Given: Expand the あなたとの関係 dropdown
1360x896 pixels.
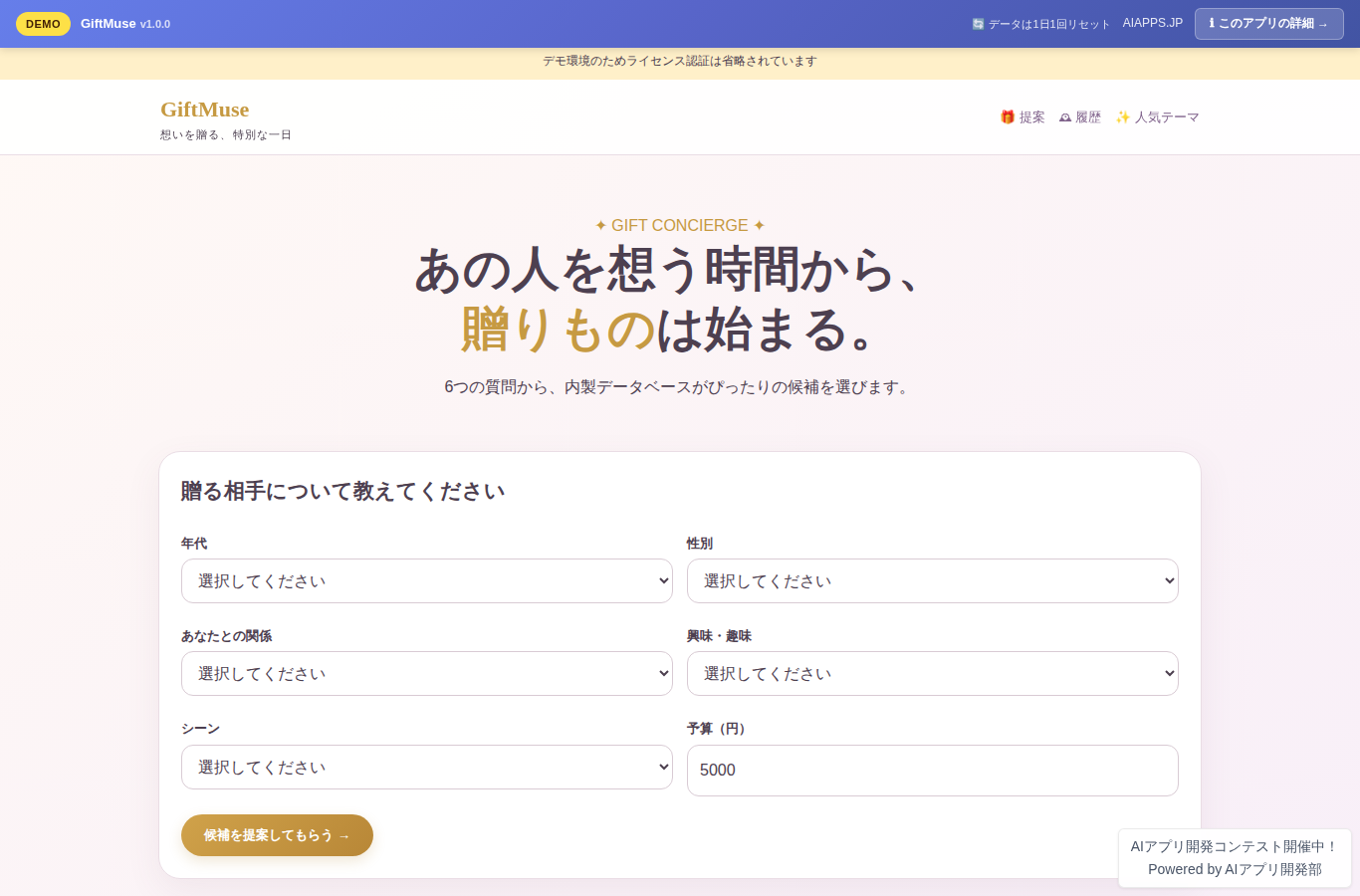Looking at the screenshot, I should pos(427,673).
